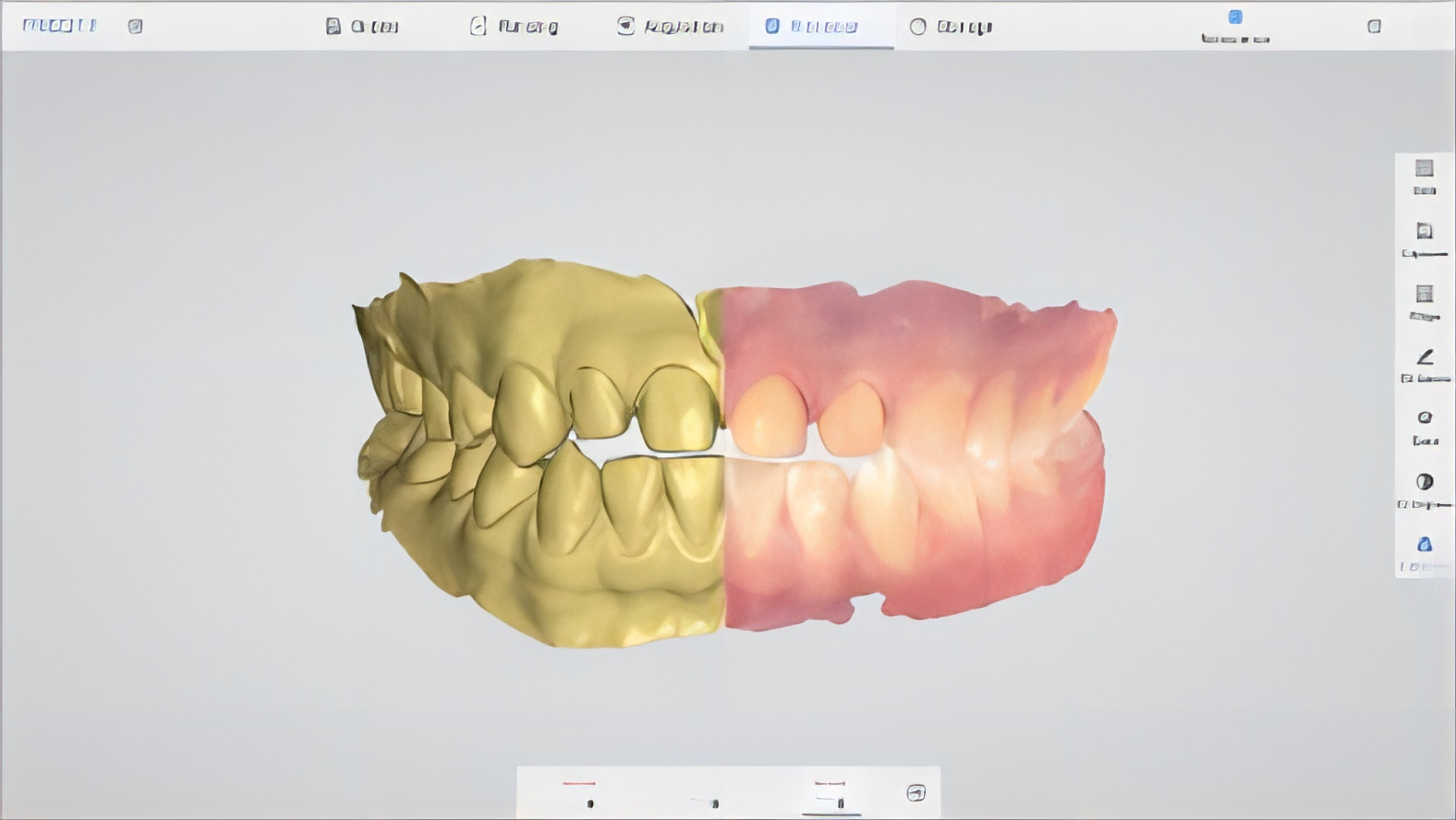
Task: Select the first scan view in bottom bar
Action: [x=580, y=793]
